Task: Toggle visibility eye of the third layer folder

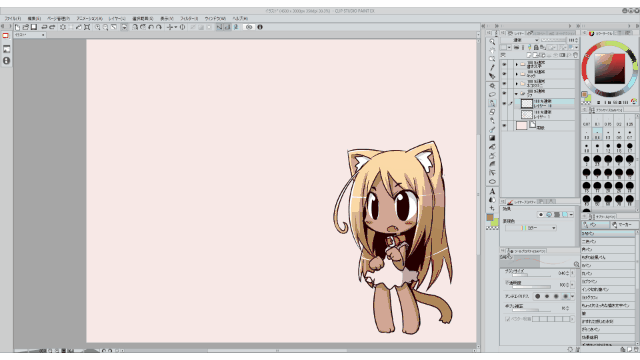Action: point(504,84)
